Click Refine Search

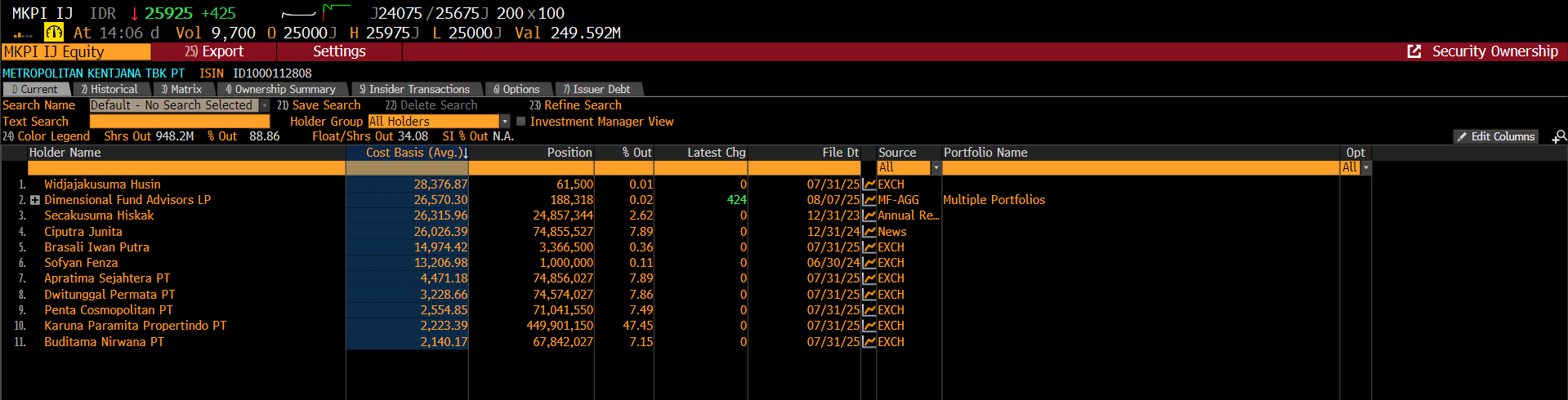pos(575,105)
